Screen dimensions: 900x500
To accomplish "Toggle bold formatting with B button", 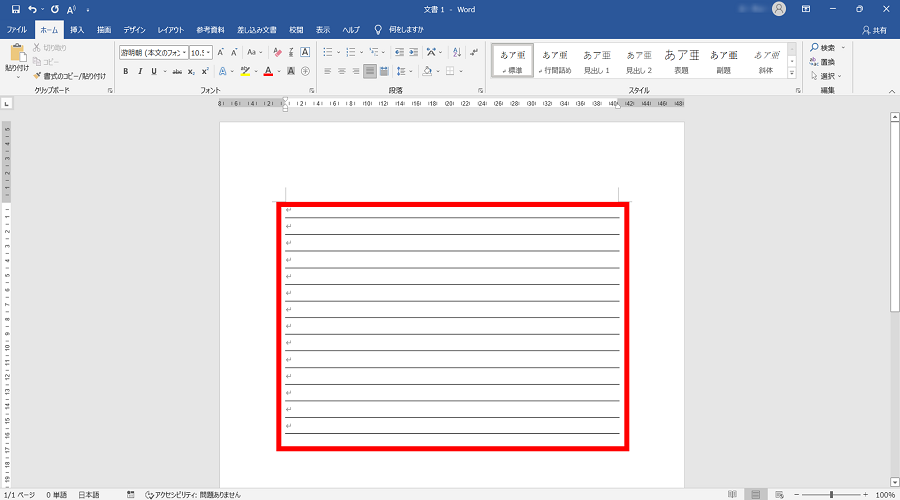I will (x=126, y=72).
